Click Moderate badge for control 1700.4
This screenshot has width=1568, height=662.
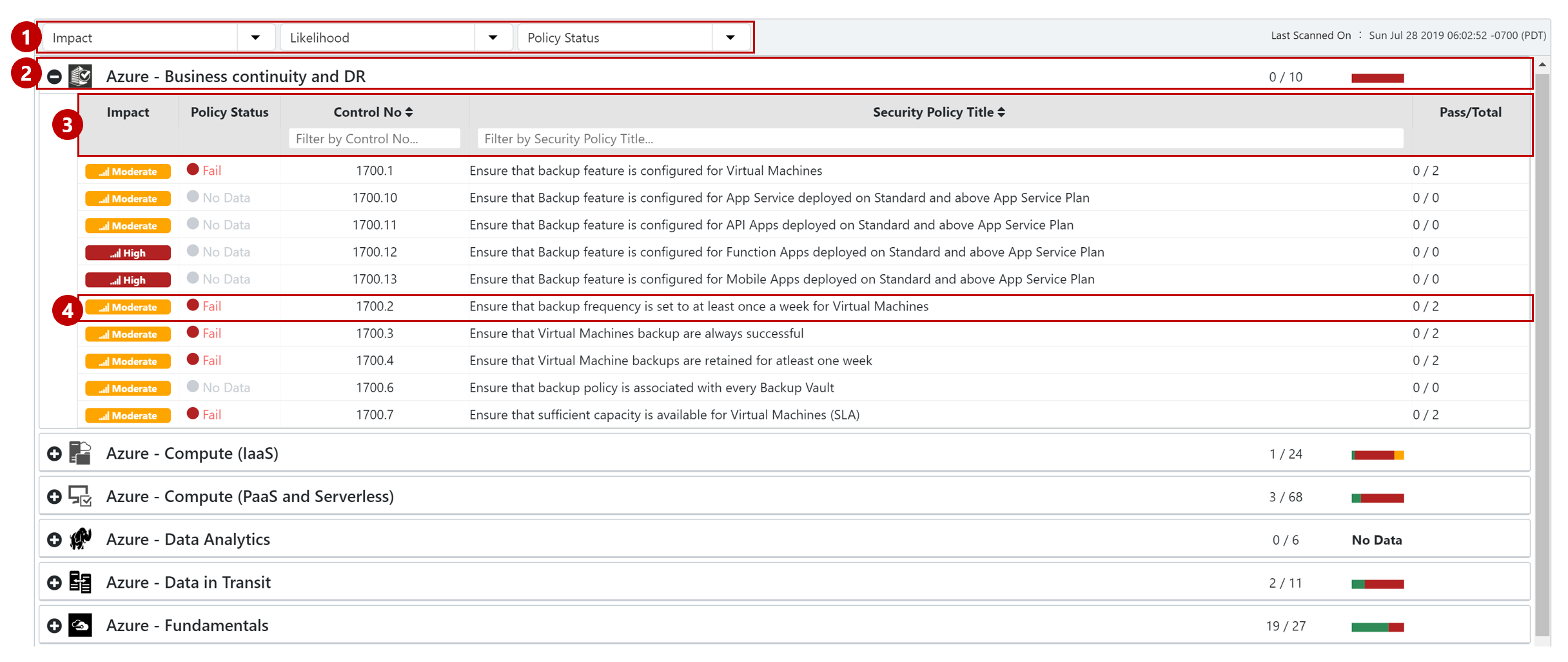coord(128,361)
